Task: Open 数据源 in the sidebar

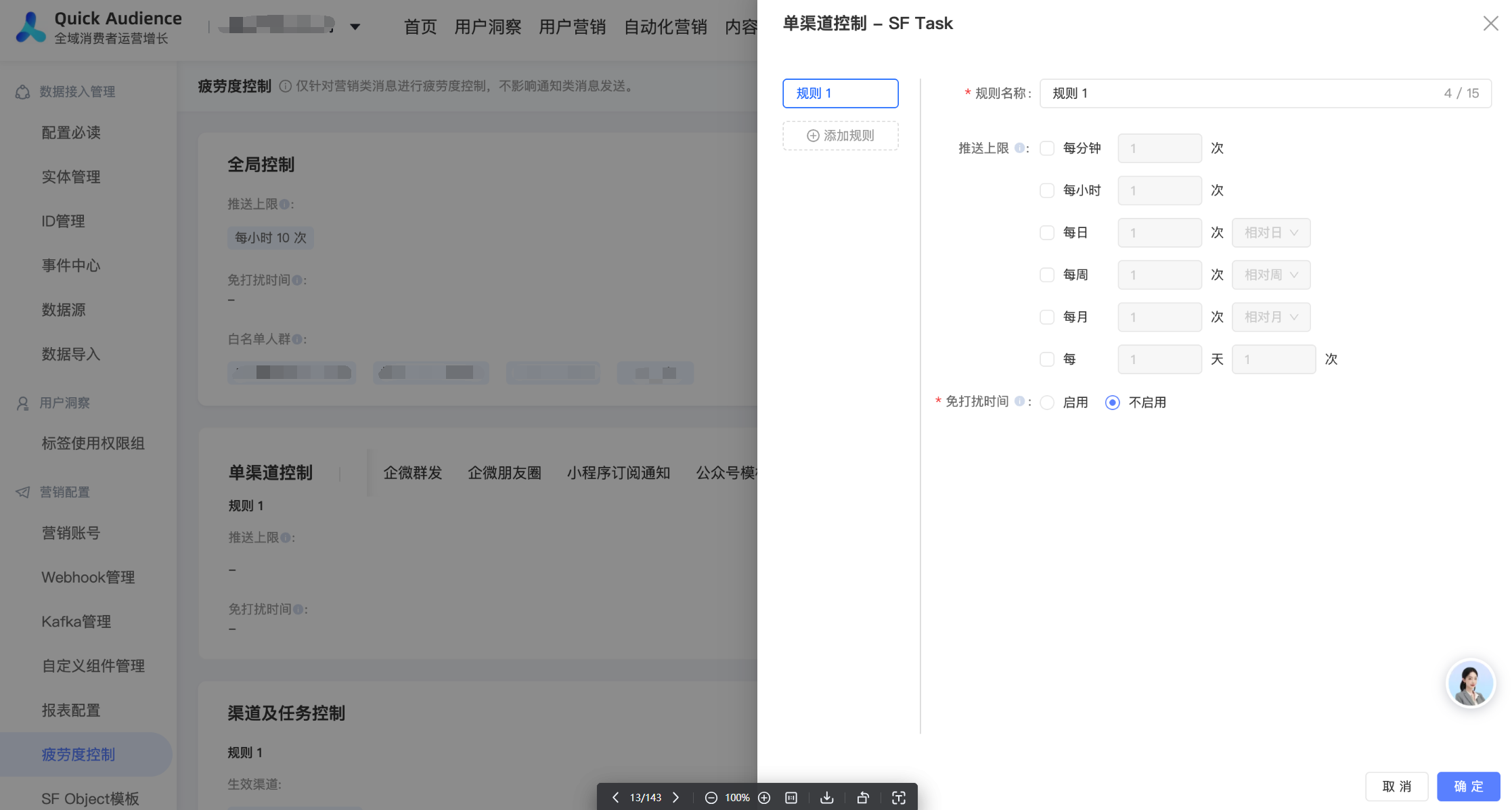Action: 64,310
